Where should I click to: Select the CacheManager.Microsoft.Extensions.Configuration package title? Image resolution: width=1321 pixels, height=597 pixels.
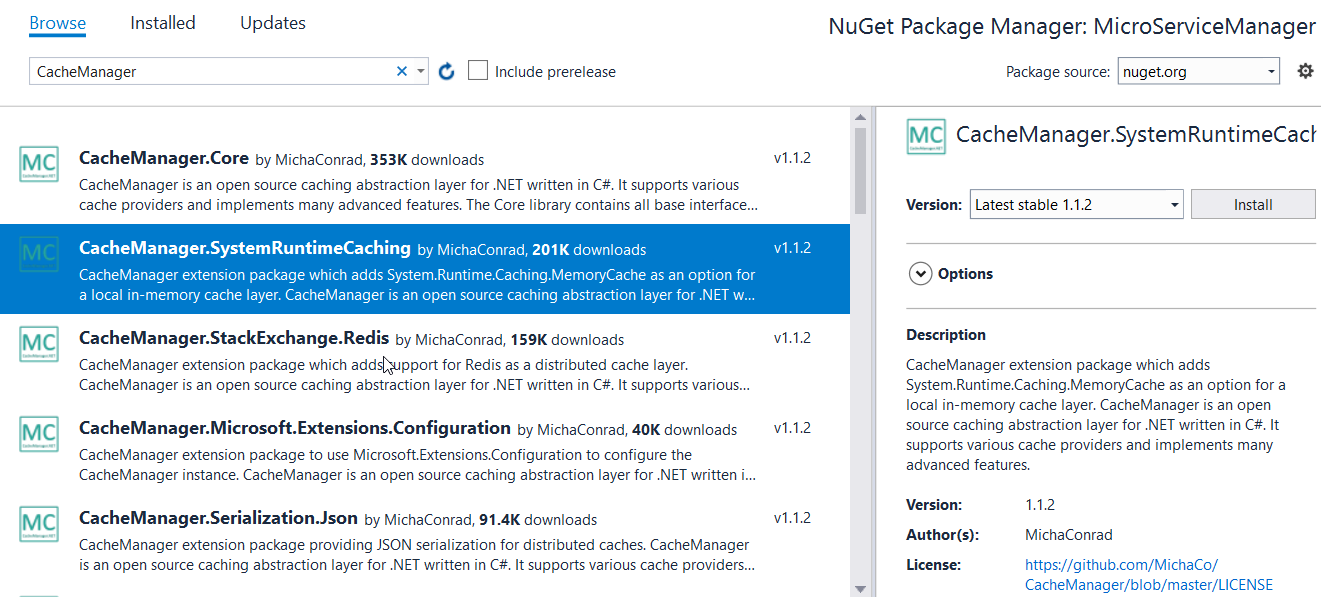pos(295,428)
